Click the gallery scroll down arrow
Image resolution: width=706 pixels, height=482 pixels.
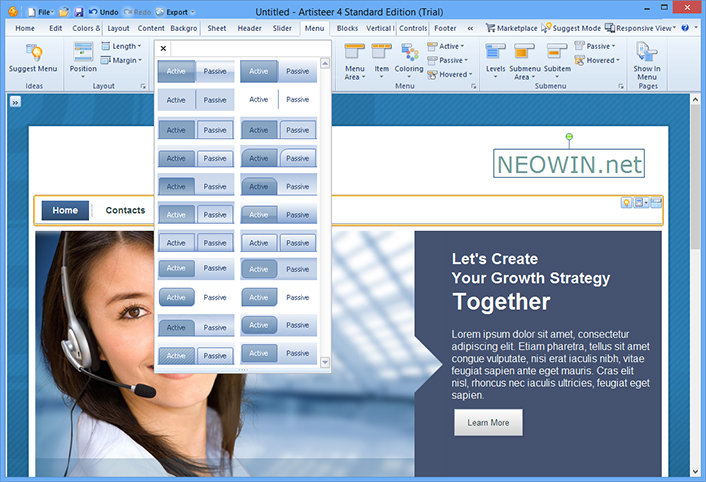pyautogui.click(x=325, y=361)
